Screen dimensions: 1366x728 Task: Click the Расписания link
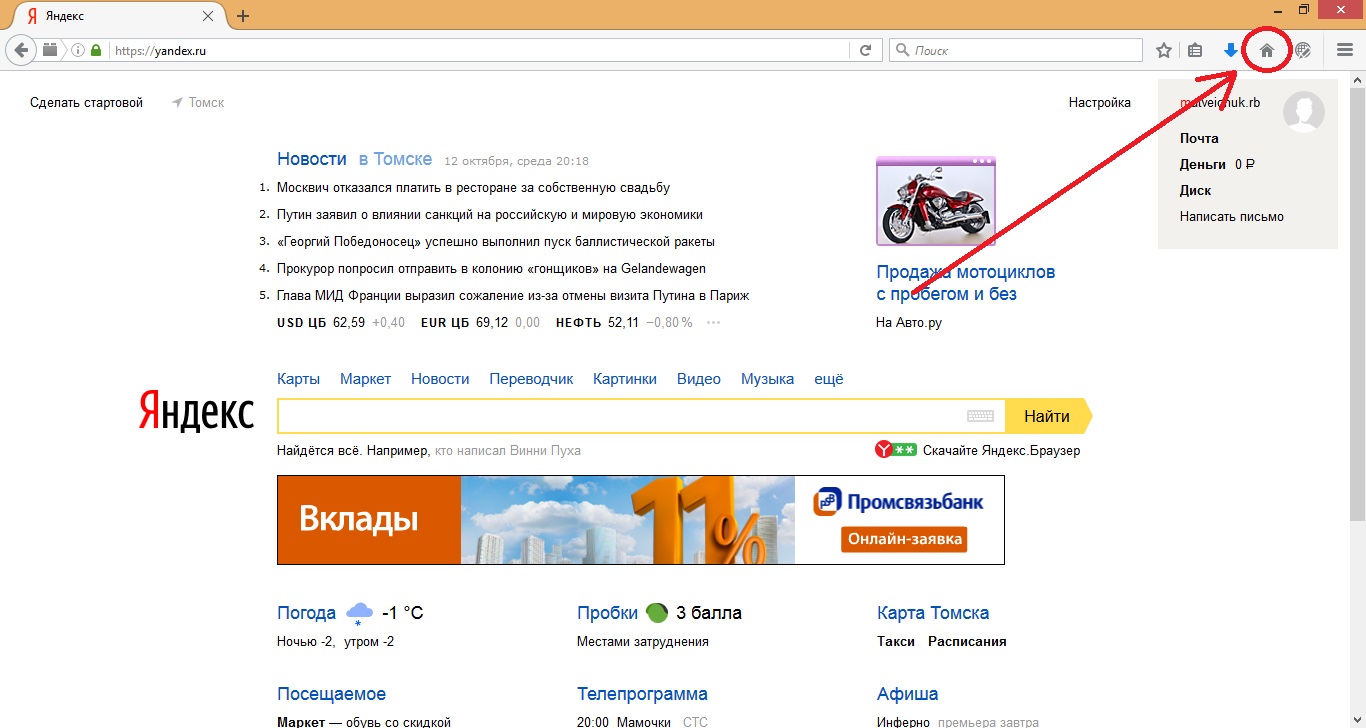tap(967, 642)
